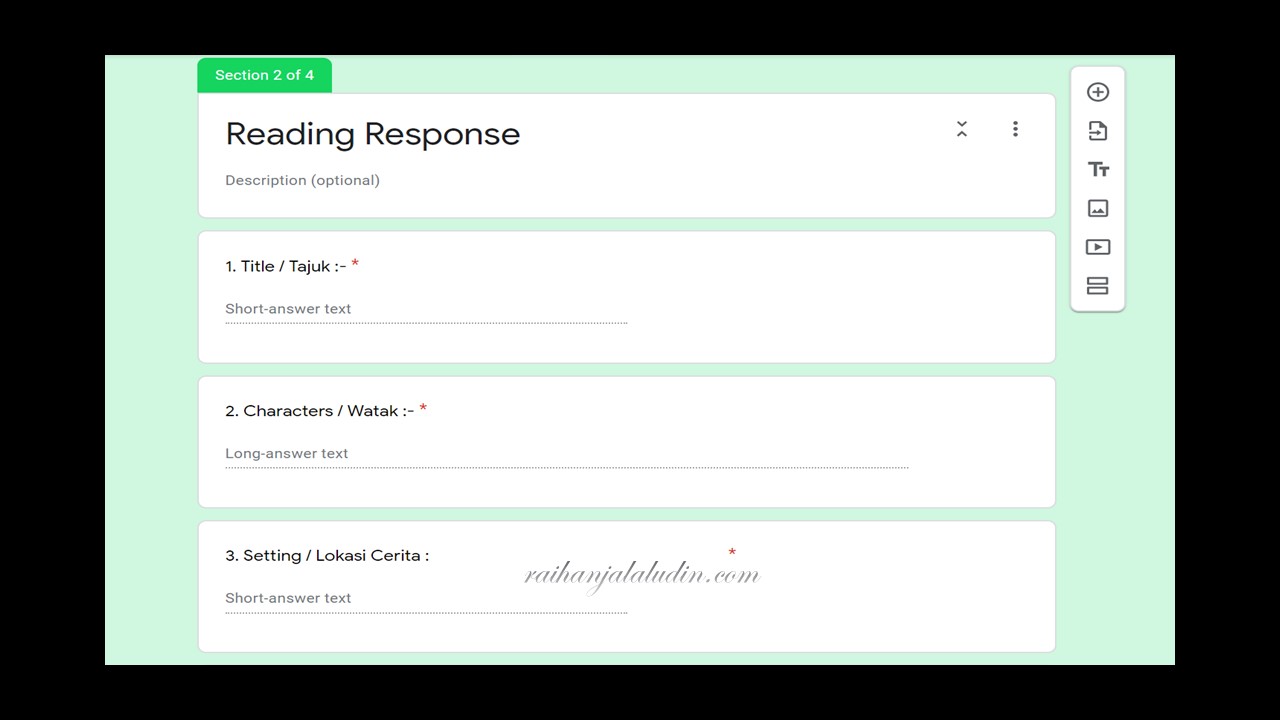Click the Add question plus icon
This screenshot has width=1280, height=720.
coord(1098,92)
